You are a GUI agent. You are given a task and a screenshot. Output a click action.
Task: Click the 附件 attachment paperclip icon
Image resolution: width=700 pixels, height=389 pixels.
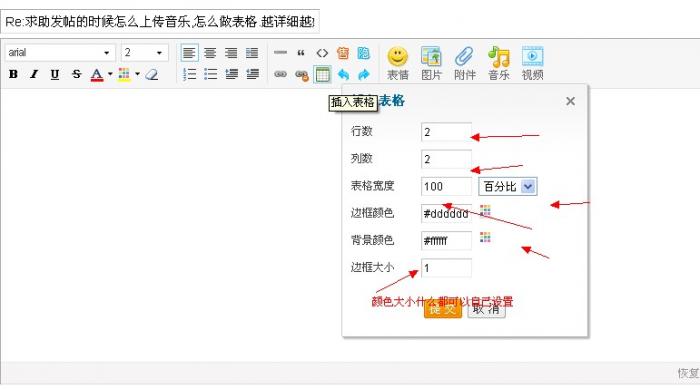tap(465, 63)
